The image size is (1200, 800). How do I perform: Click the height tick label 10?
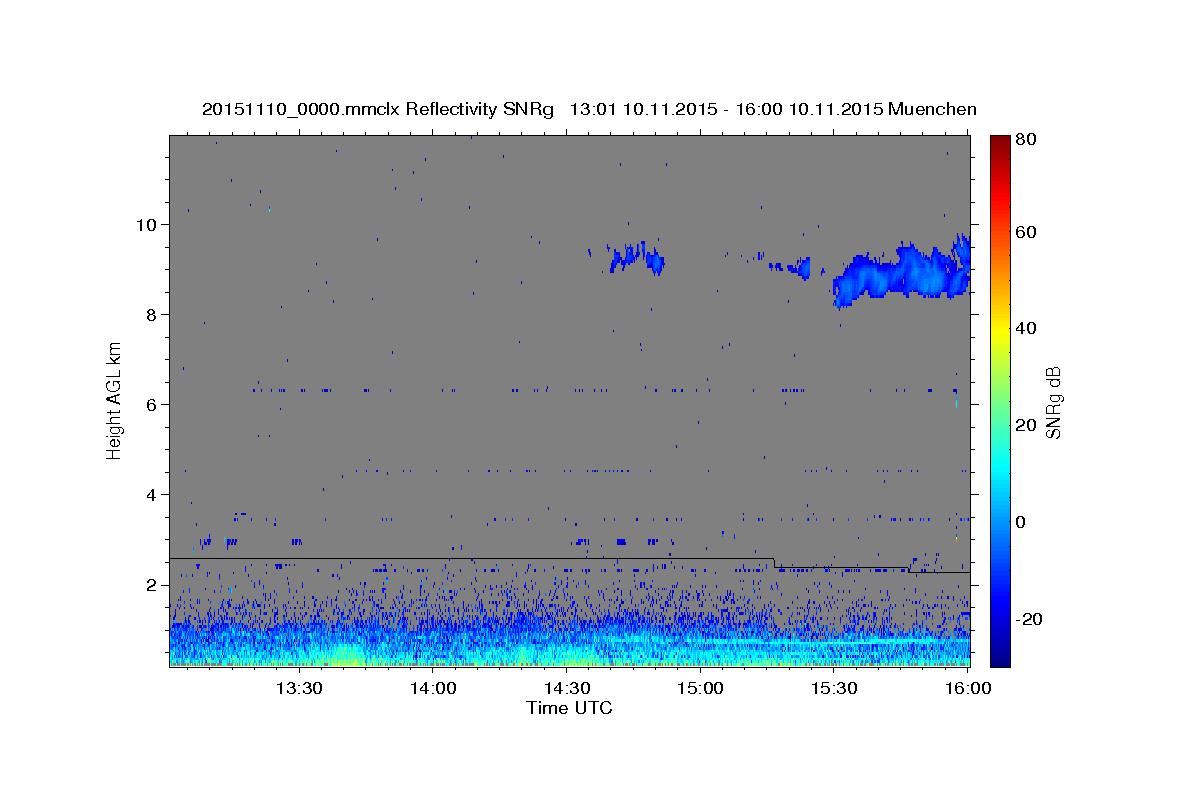[149, 224]
